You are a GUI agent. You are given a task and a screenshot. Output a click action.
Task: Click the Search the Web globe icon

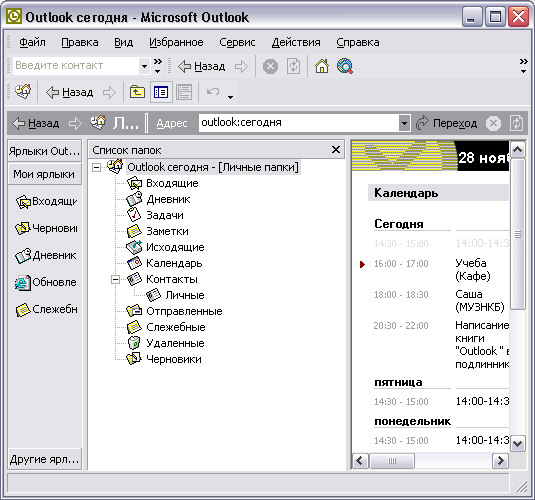pos(345,66)
